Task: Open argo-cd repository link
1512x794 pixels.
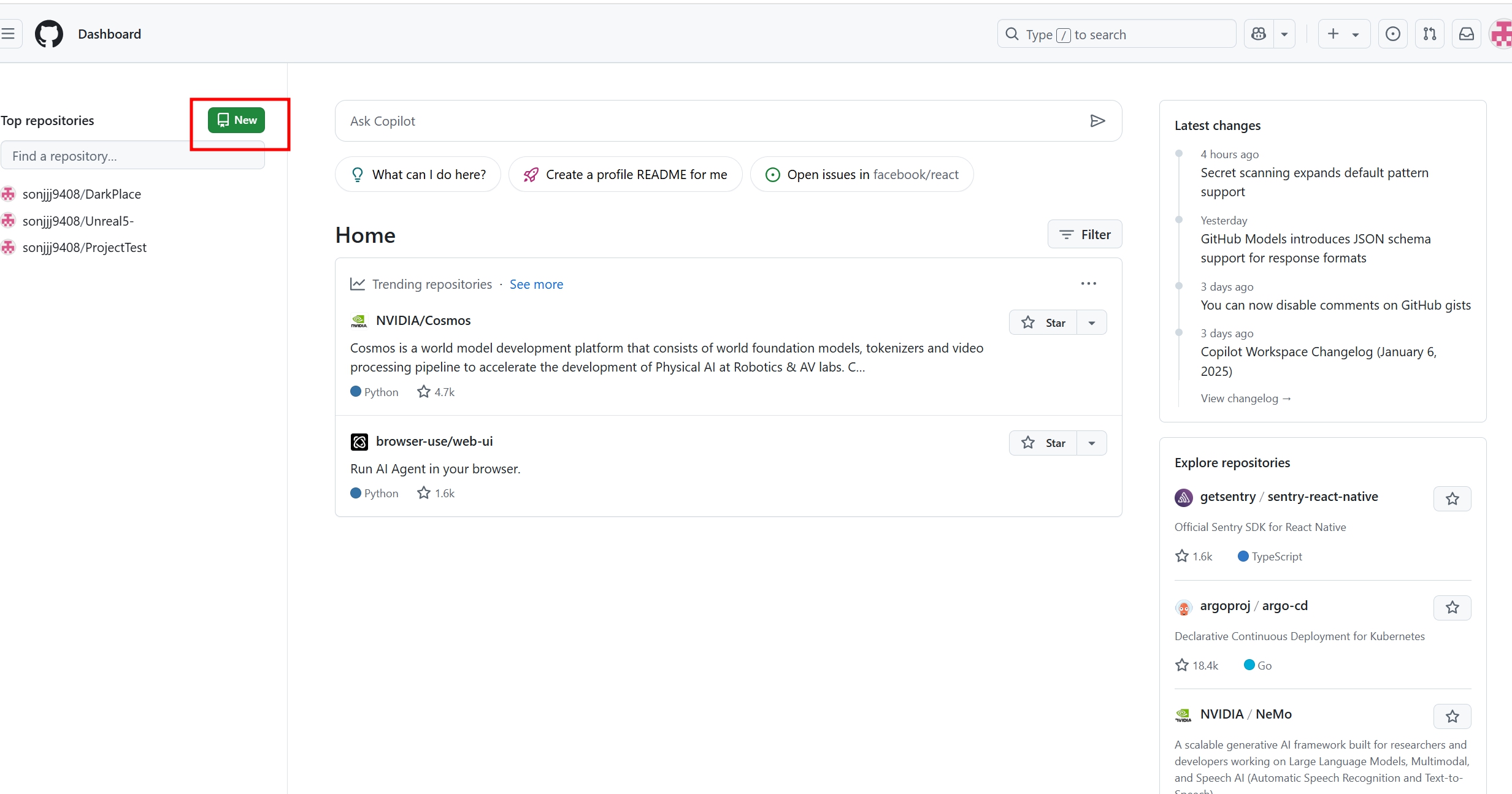Action: tap(1285, 605)
